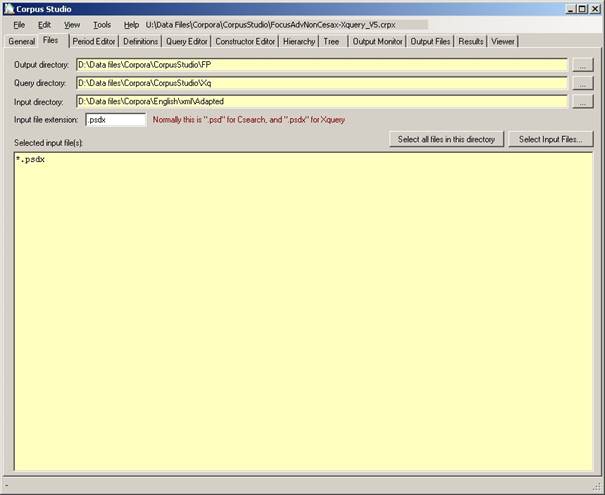Click Select all files in this directory

click(446, 139)
